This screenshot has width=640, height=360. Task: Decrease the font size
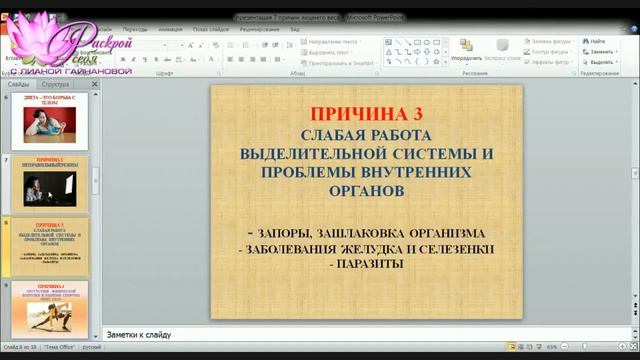click(x=201, y=45)
